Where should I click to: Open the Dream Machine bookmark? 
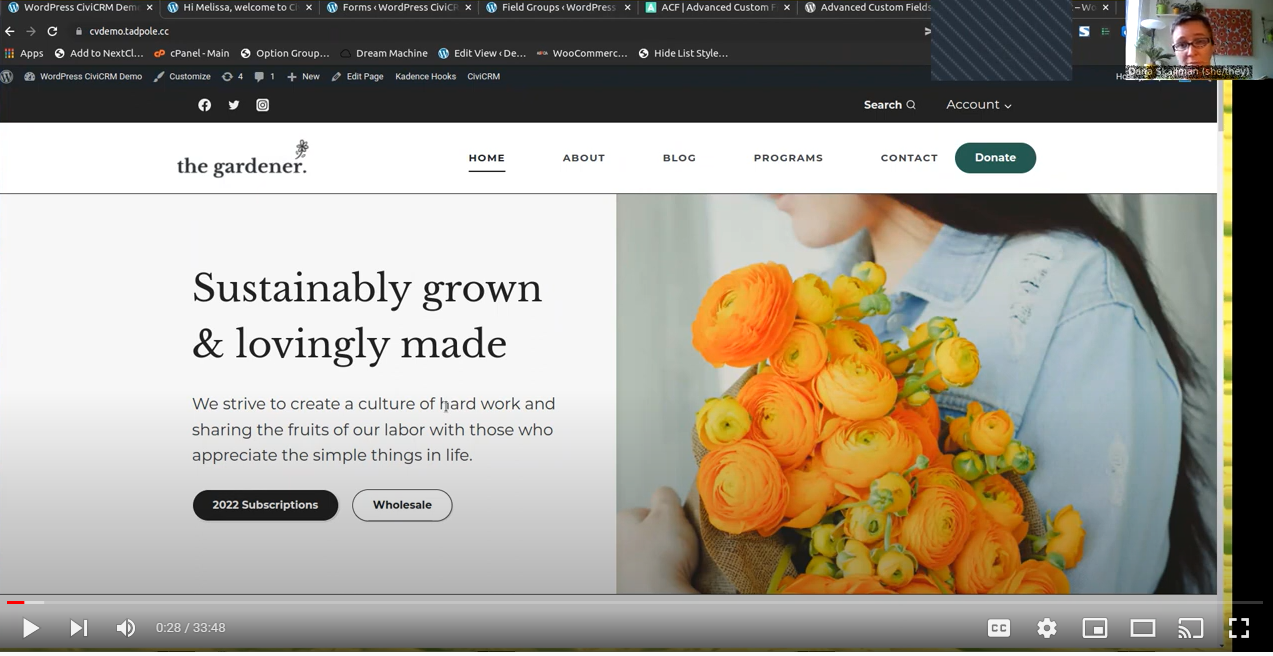click(x=384, y=53)
